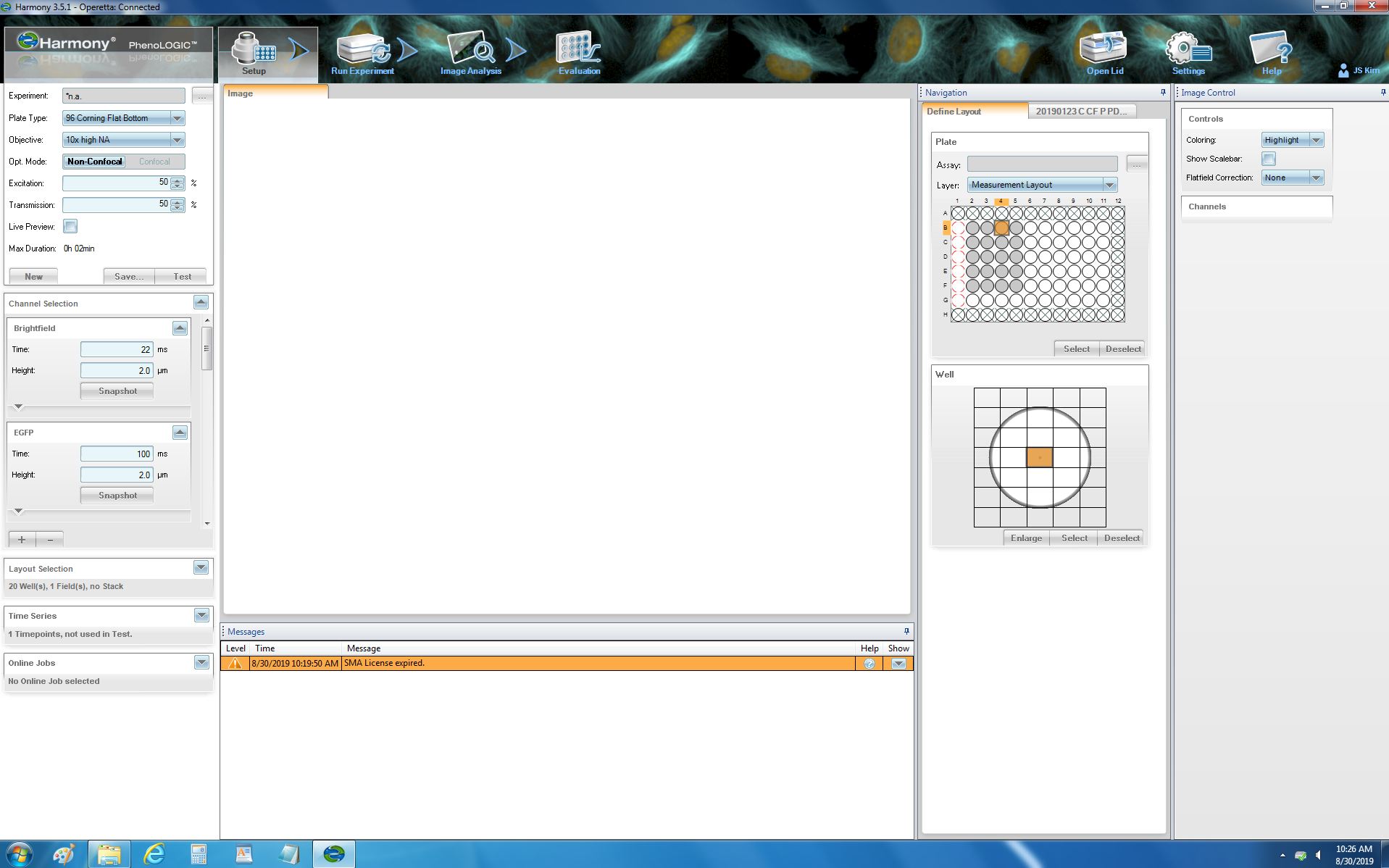1389x868 pixels.
Task: Open the Coloring dropdown
Action: tap(1316, 140)
